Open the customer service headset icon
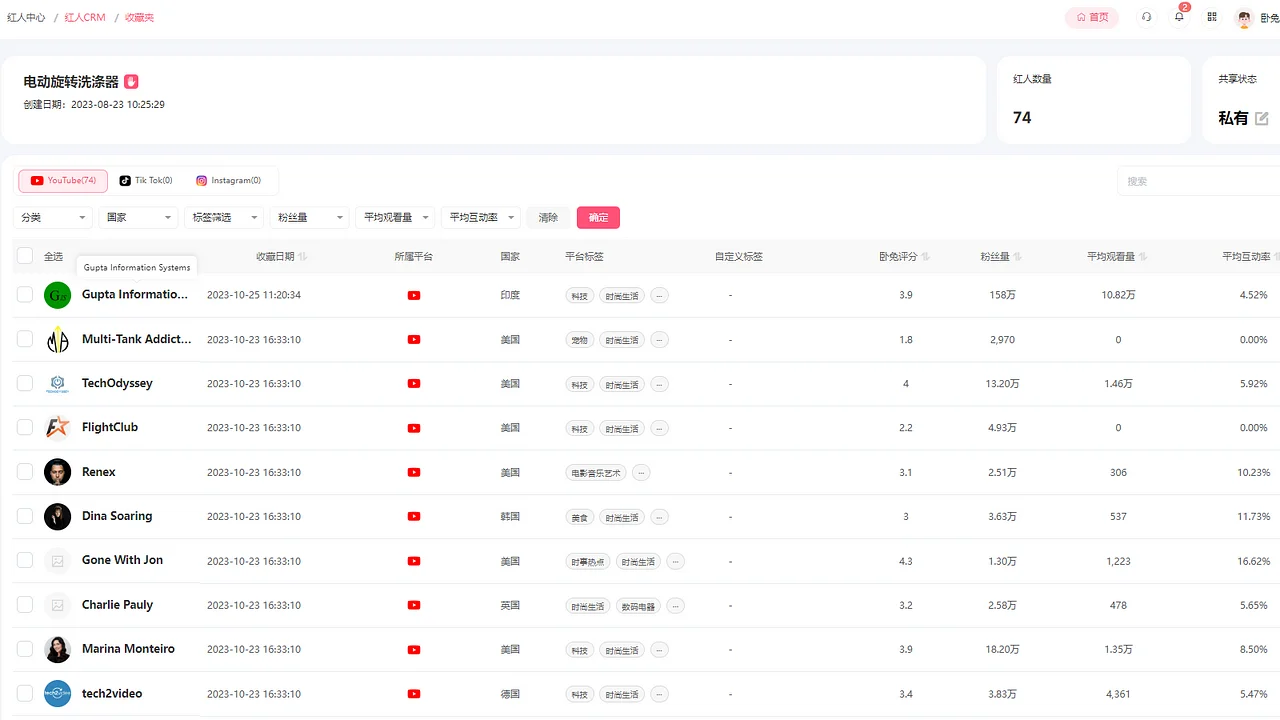The height and width of the screenshot is (720, 1280). tap(1146, 17)
